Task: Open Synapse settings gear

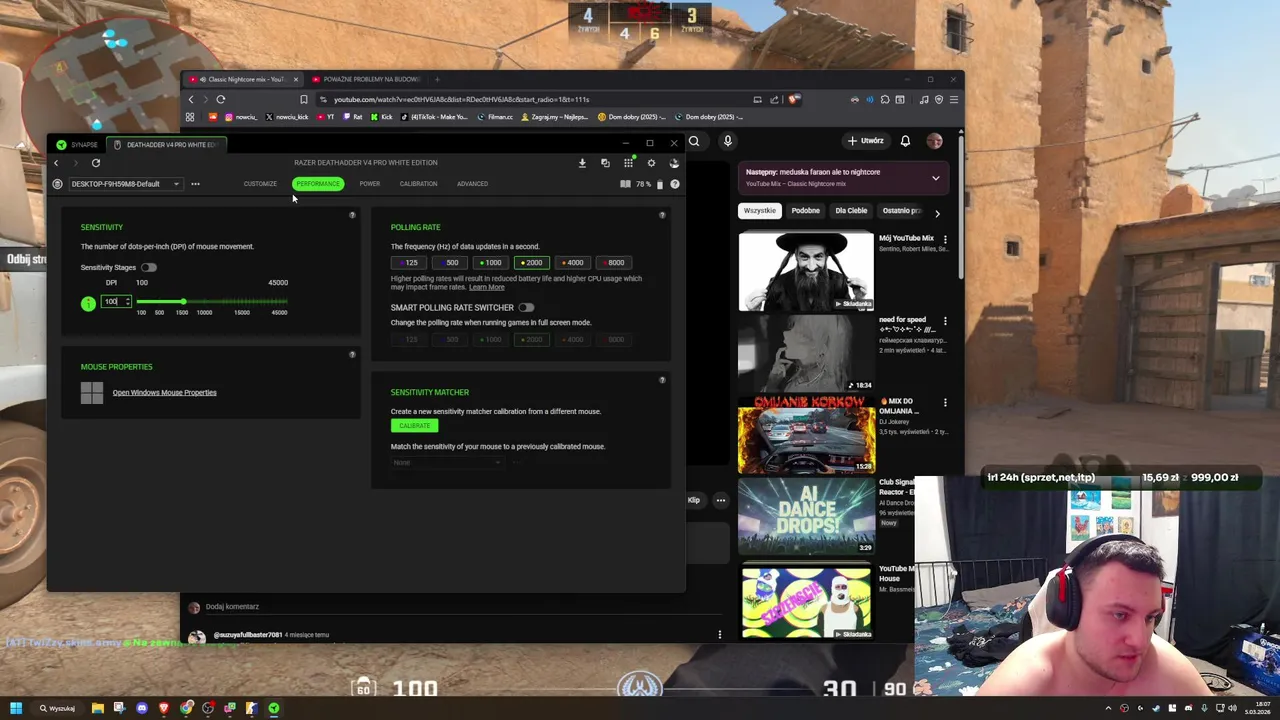Action: [x=651, y=163]
